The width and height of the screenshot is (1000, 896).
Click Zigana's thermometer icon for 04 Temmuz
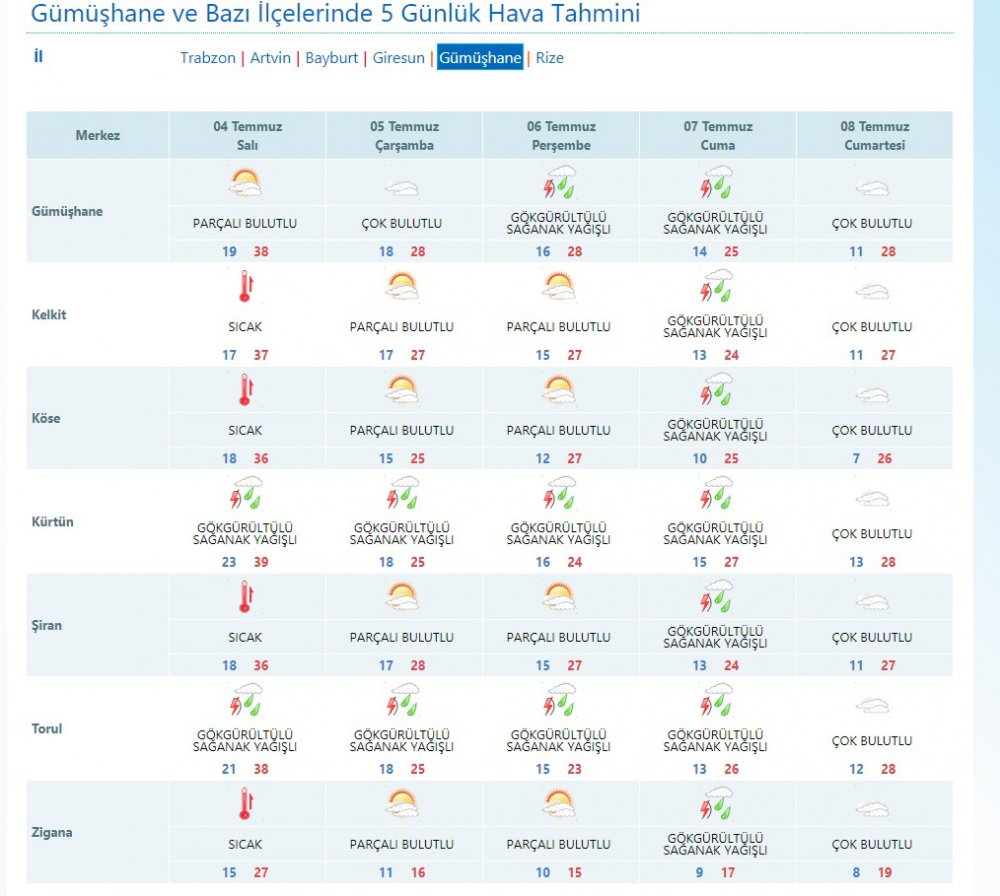245,804
